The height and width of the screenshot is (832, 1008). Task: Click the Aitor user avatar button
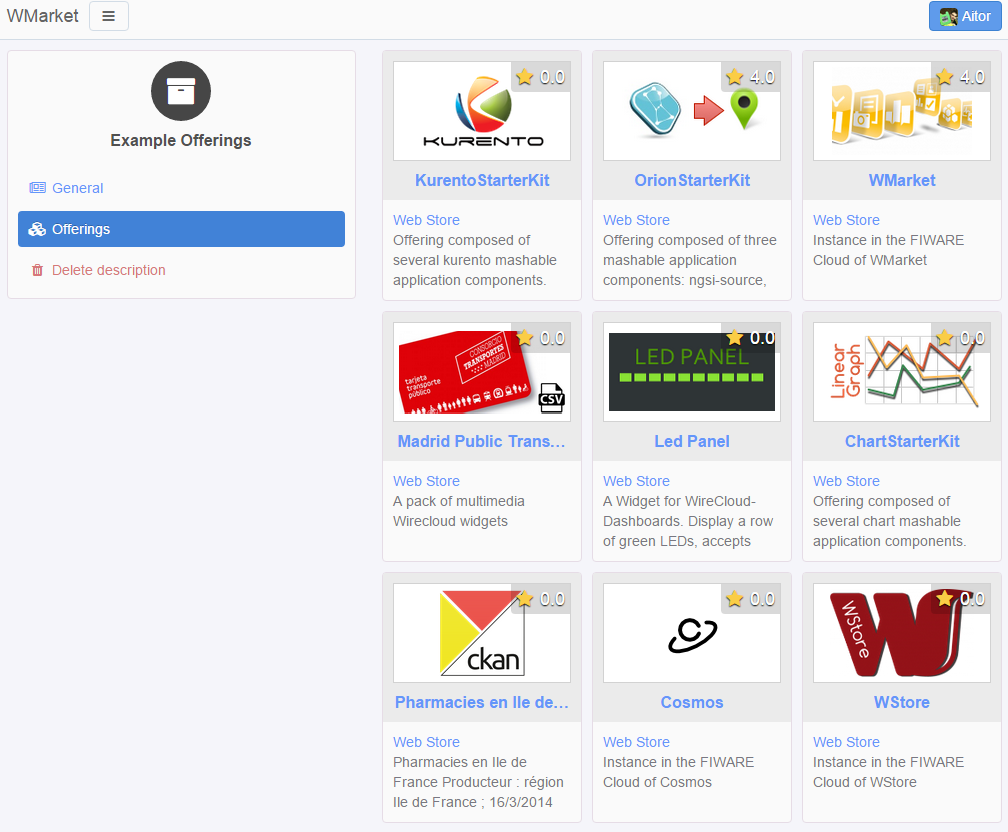pyautogui.click(x=965, y=16)
